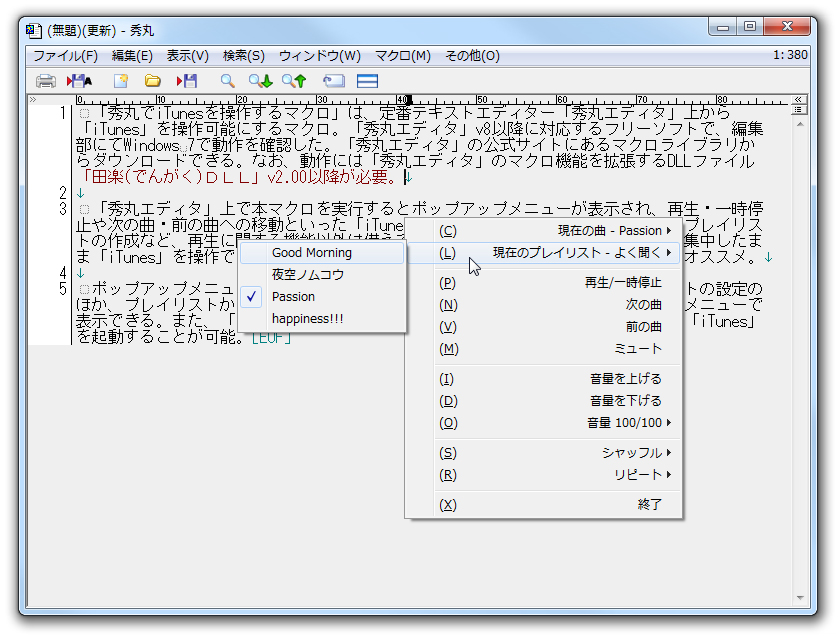The image size is (838, 636).
Task: Click the ruler at column 50
Action: [x=482, y=99]
